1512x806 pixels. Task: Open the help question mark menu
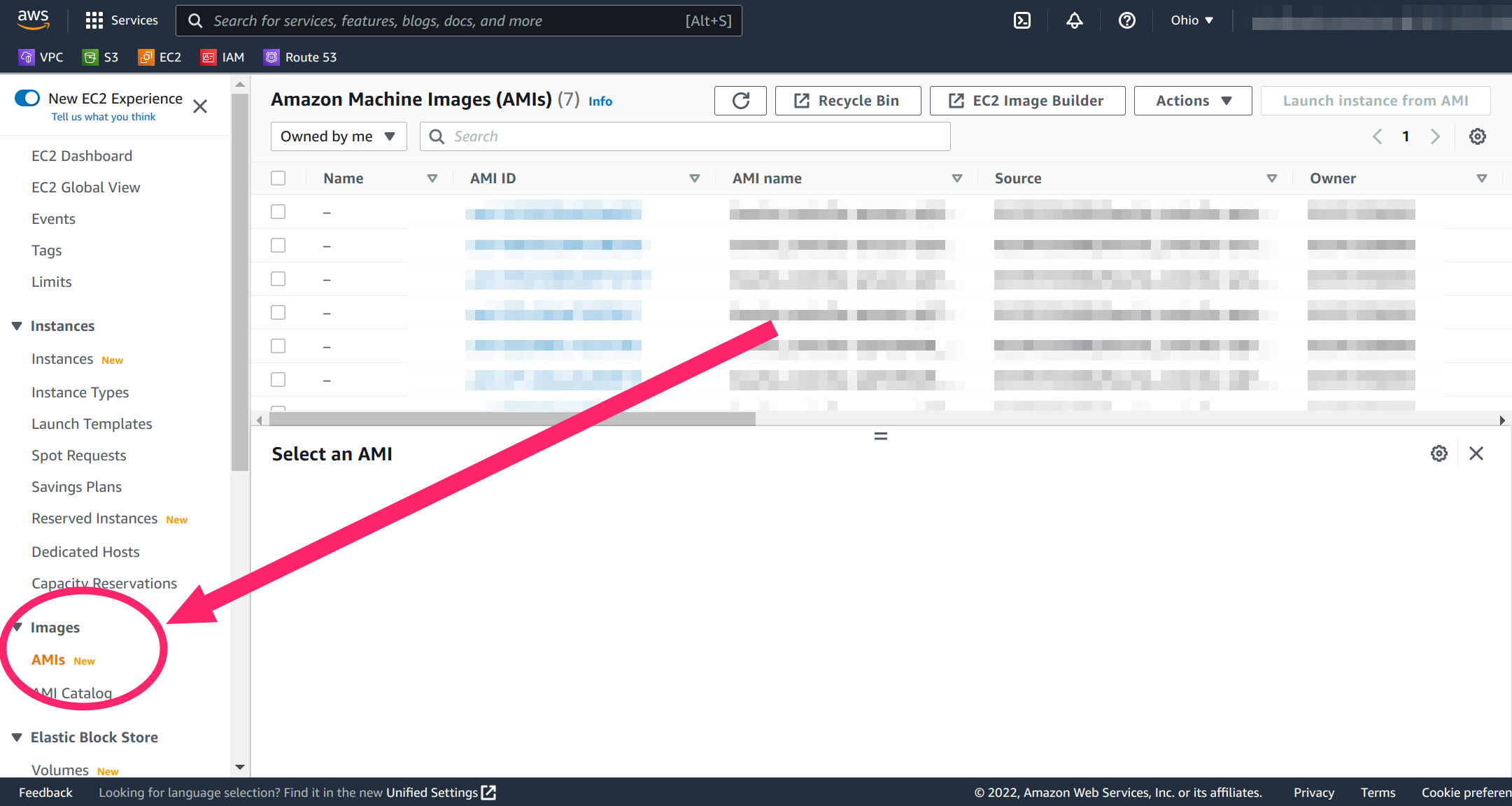[1127, 20]
